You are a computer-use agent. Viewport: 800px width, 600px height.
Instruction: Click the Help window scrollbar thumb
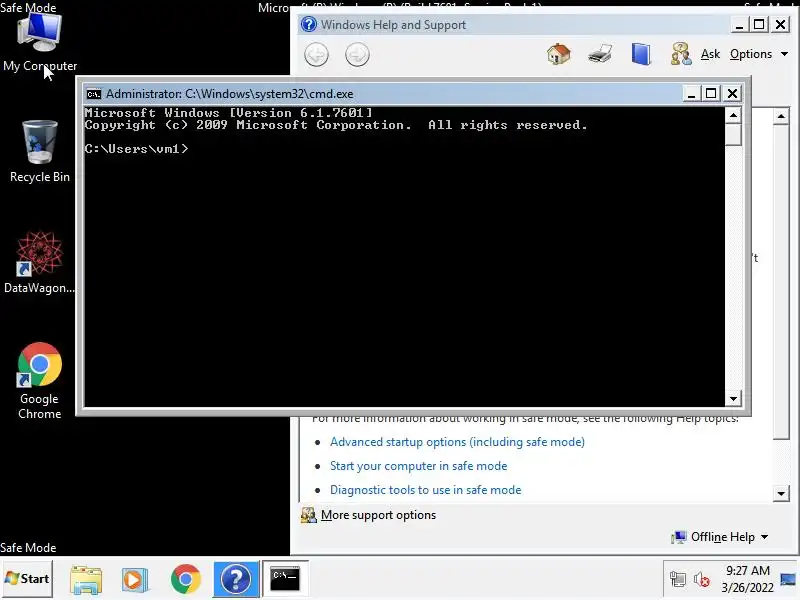tap(781, 282)
